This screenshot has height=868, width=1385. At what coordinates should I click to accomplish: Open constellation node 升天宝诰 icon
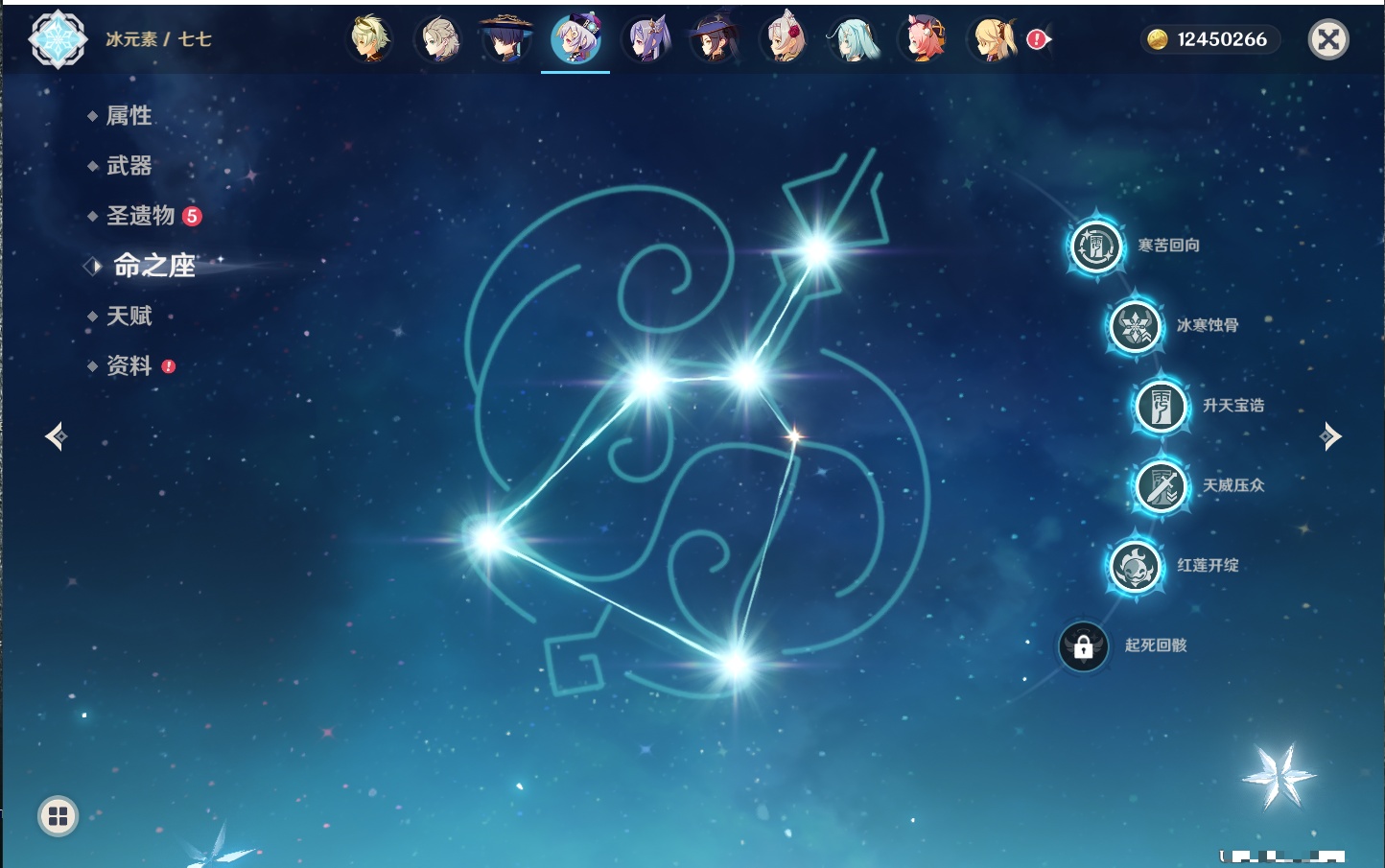click(x=1161, y=406)
